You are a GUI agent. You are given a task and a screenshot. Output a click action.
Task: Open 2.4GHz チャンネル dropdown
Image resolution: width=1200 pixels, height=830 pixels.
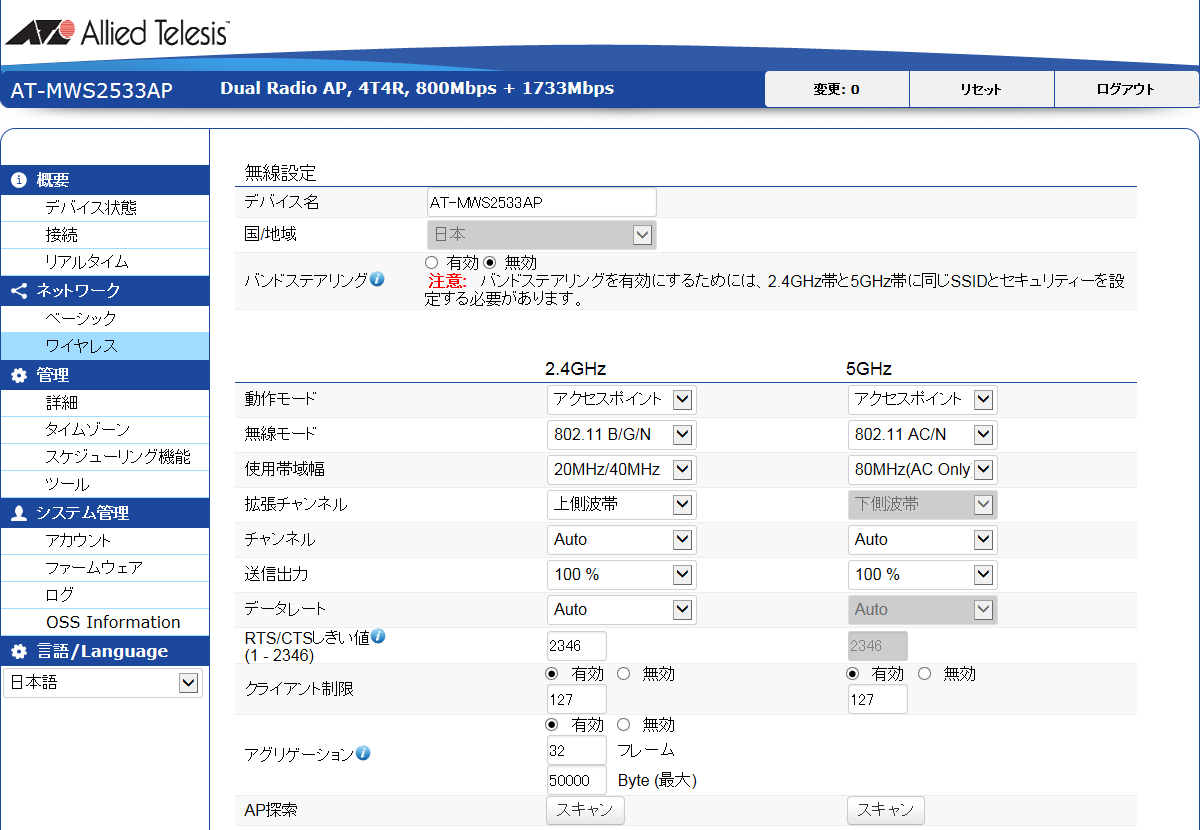(621, 539)
